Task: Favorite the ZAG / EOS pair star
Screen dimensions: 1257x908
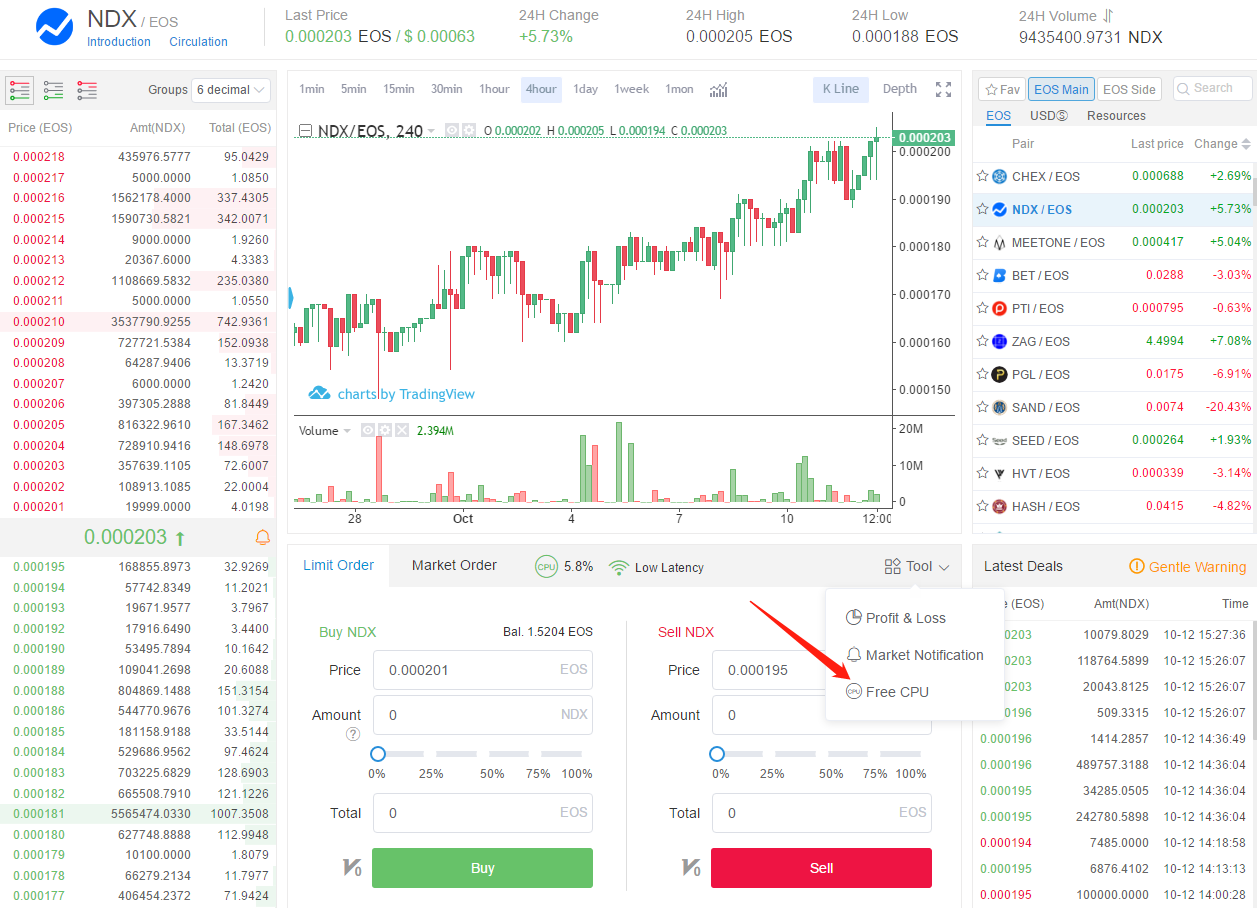Action: (x=983, y=341)
